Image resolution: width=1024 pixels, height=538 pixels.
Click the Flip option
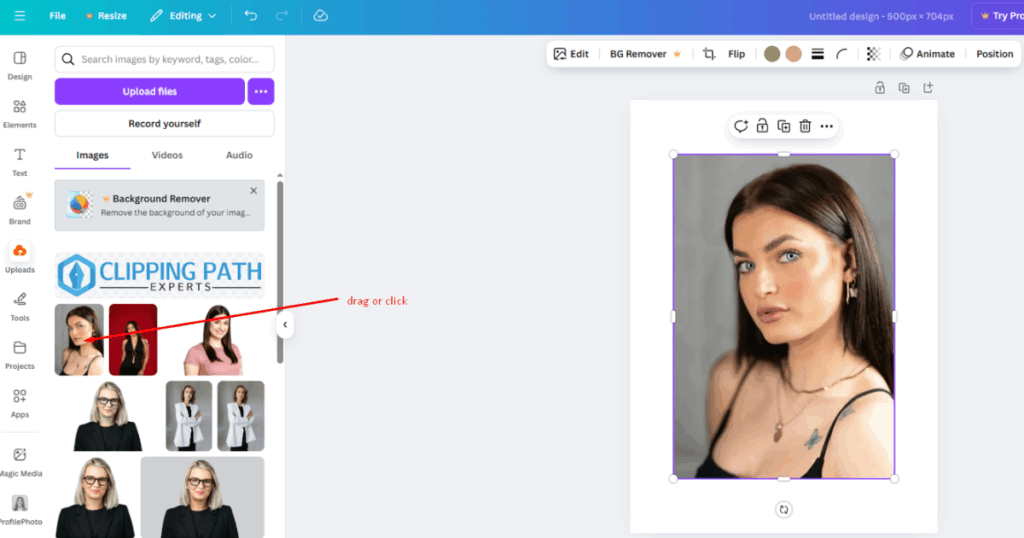[737, 54]
